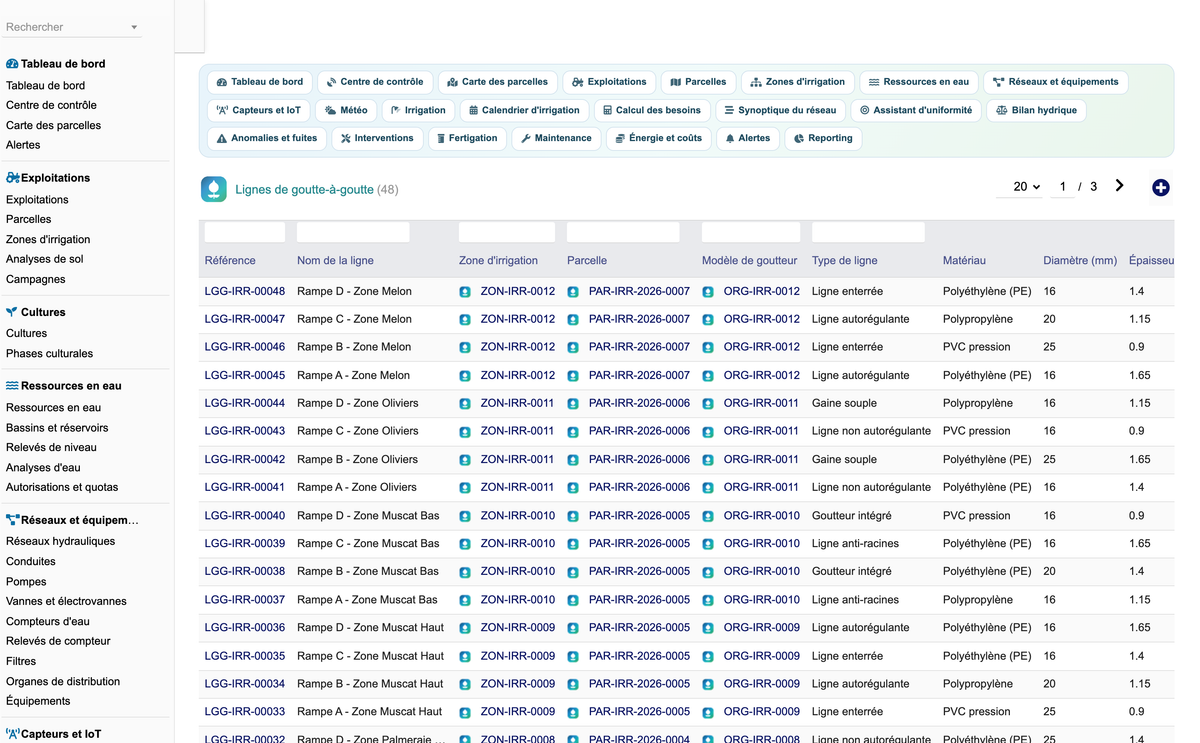Select Bassins et réservoirs in the sidebar
Viewport: 1200px width, 743px height.
(57, 427)
